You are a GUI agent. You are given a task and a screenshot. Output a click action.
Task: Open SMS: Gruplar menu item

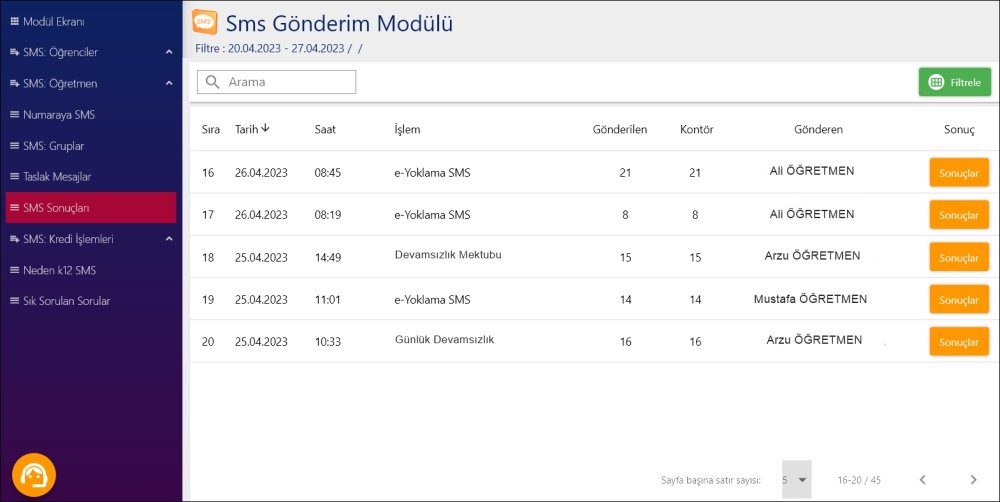(x=53, y=146)
